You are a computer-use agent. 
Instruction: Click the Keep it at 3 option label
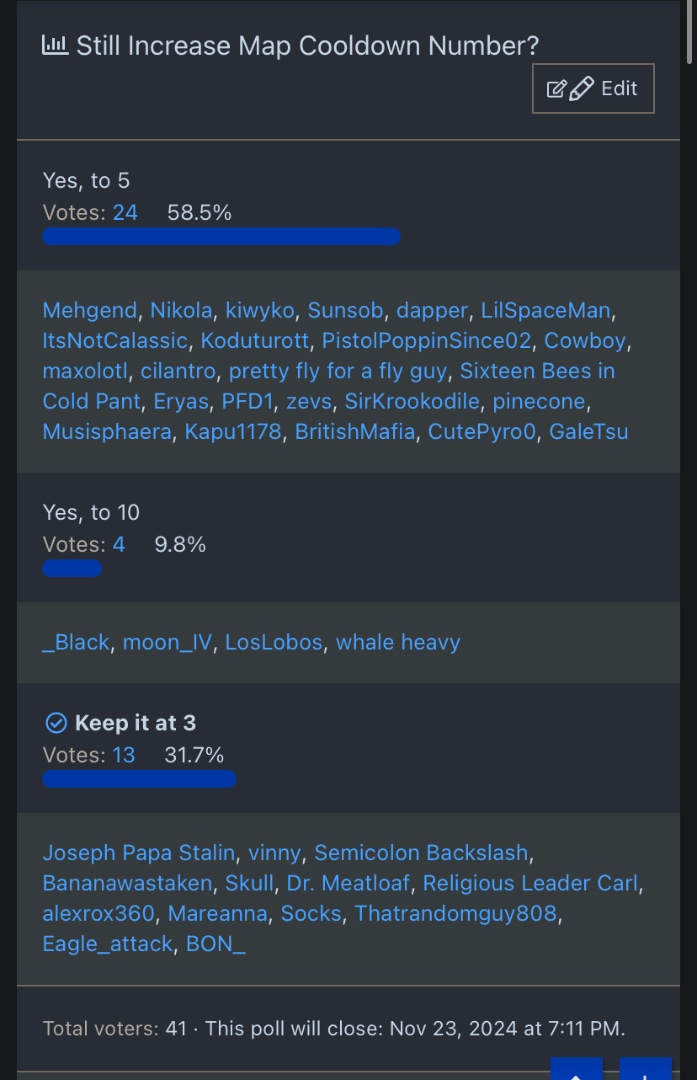[135, 723]
